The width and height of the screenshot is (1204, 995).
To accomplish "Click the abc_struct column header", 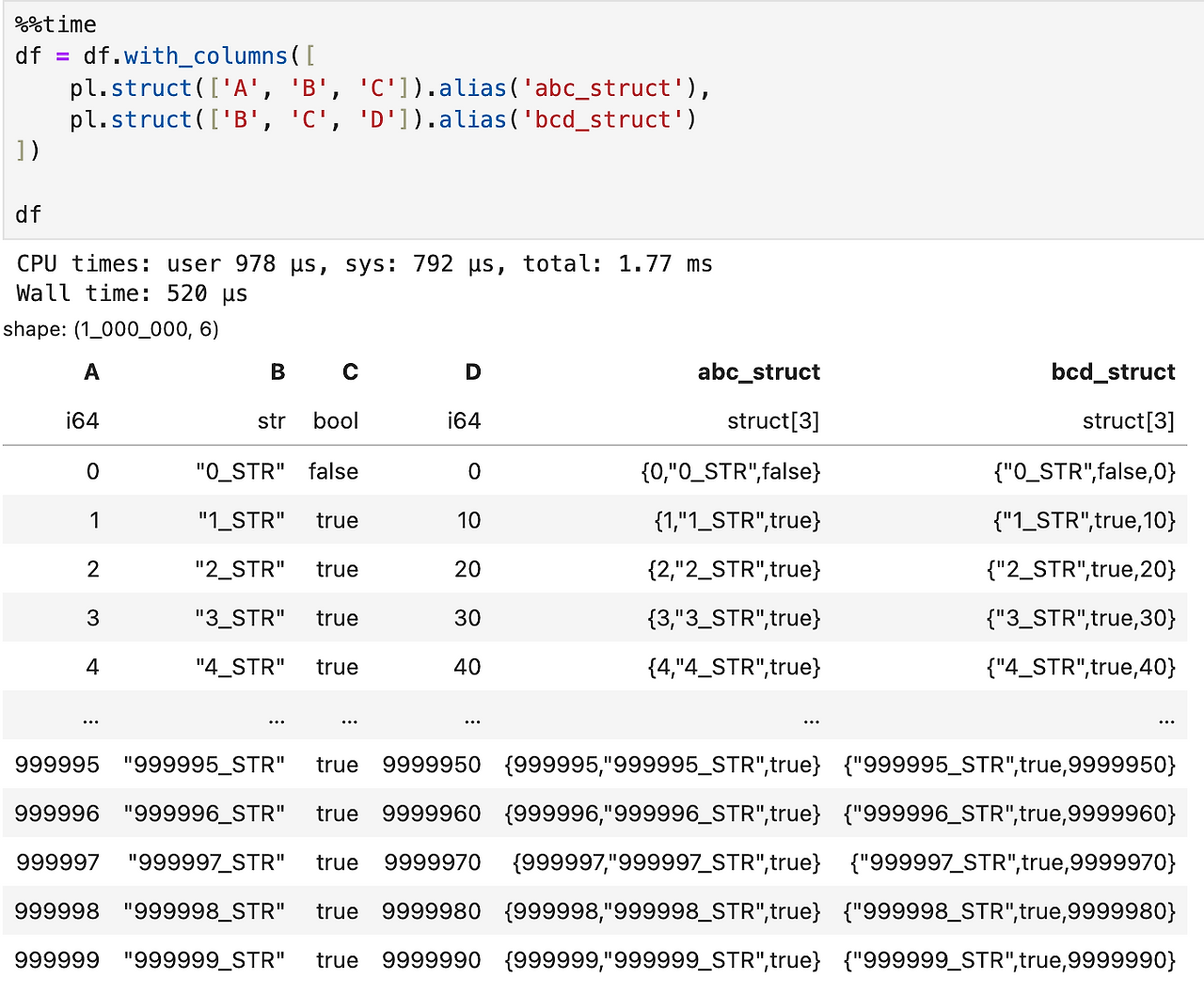I will pos(758,372).
